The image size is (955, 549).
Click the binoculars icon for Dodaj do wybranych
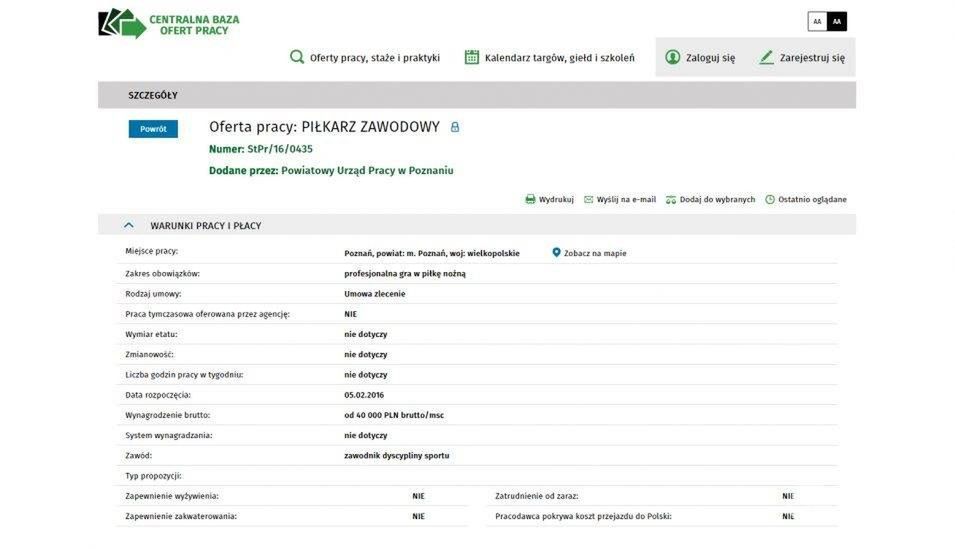tap(671, 199)
